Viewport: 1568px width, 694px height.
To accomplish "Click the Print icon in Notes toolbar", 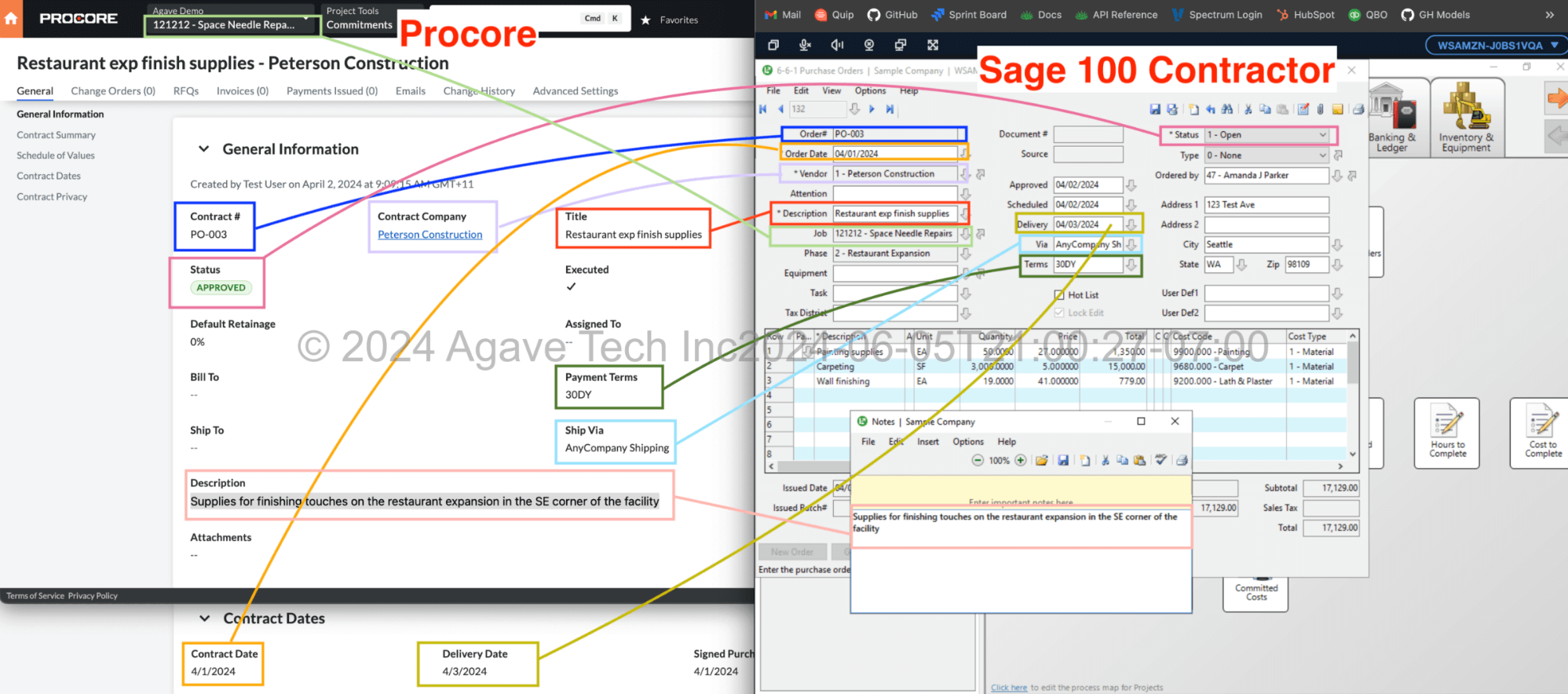I will [x=1182, y=461].
